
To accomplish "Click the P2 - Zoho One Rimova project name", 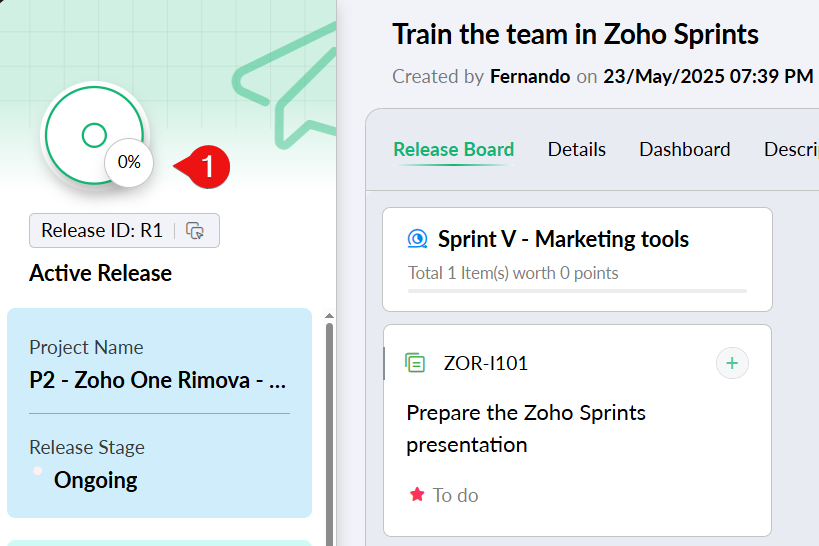I will 159,381.
